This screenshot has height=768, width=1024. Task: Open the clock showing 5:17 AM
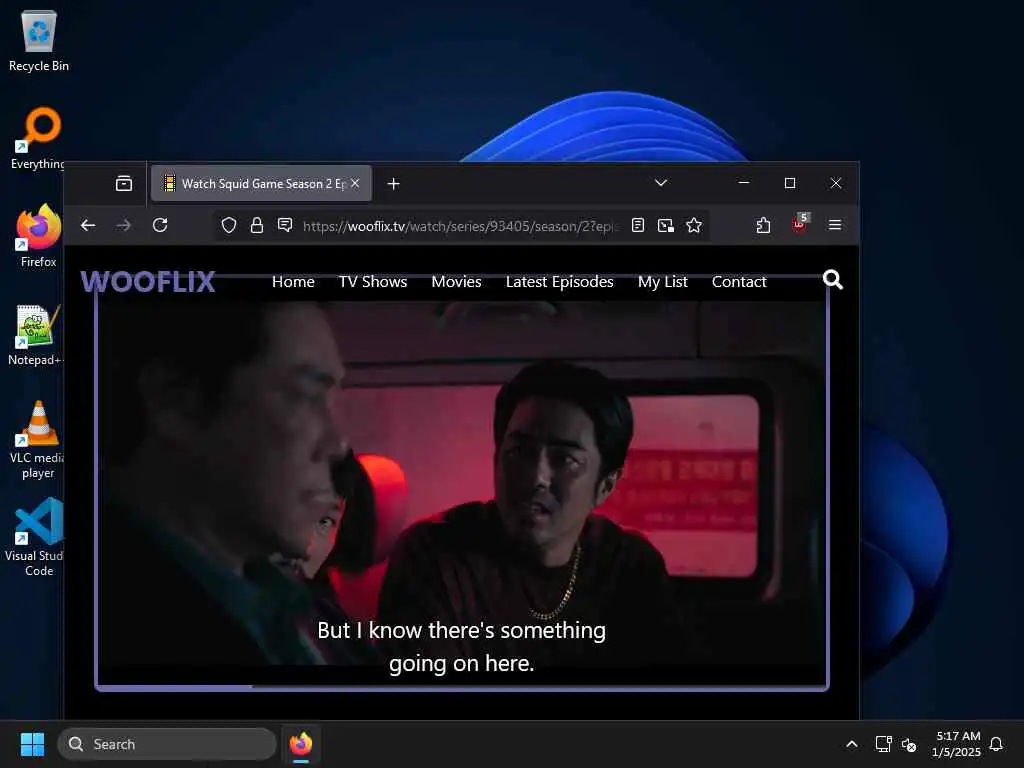point(956,744)
